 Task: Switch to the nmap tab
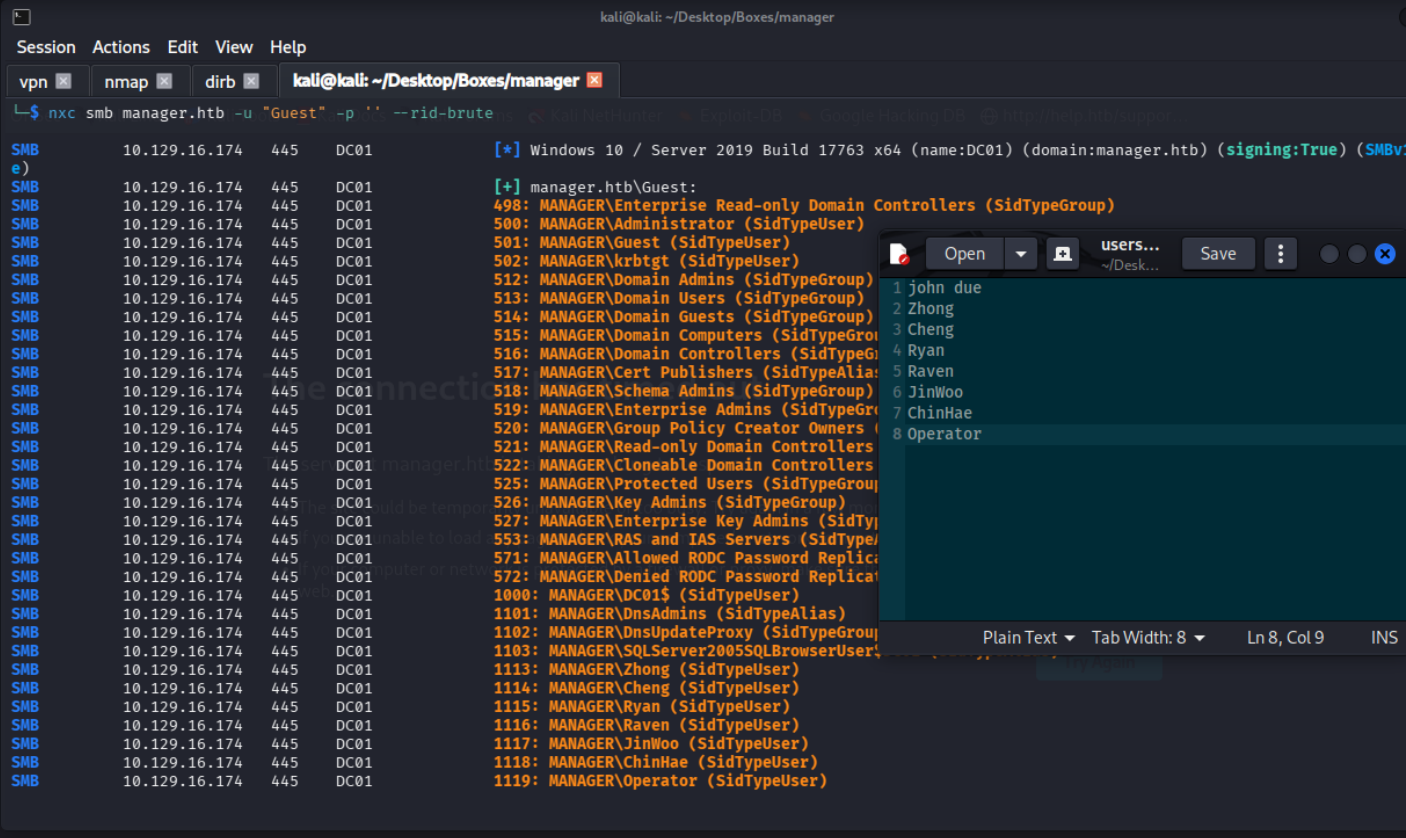[x=126, y=81]
